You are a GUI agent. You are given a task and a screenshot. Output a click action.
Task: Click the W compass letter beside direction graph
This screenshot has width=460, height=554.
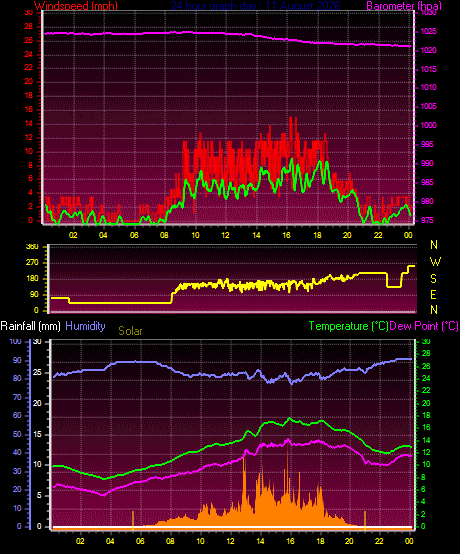(x=435, y=262)
